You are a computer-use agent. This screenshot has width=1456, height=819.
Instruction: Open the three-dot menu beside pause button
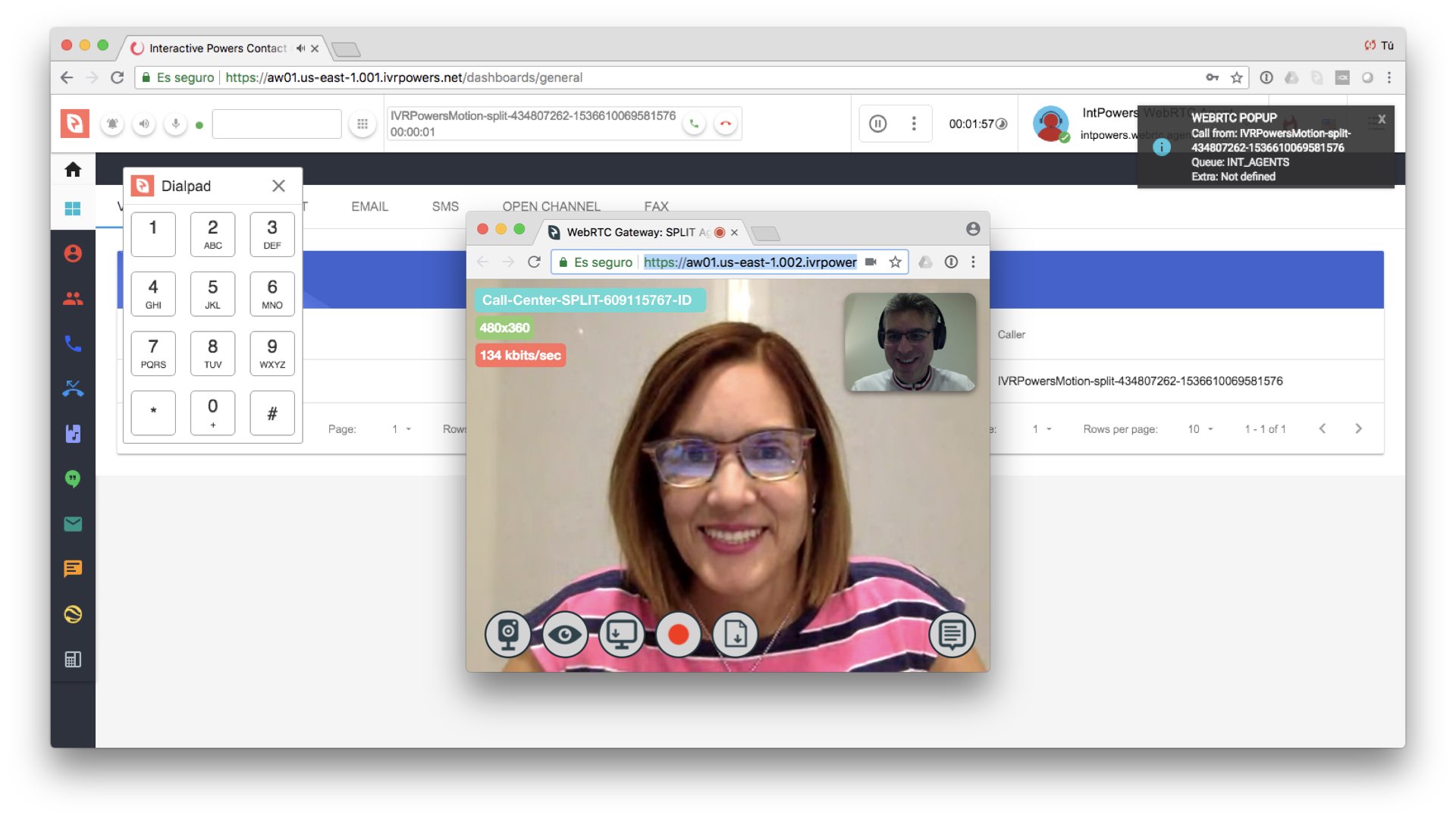tap(914, 124)
